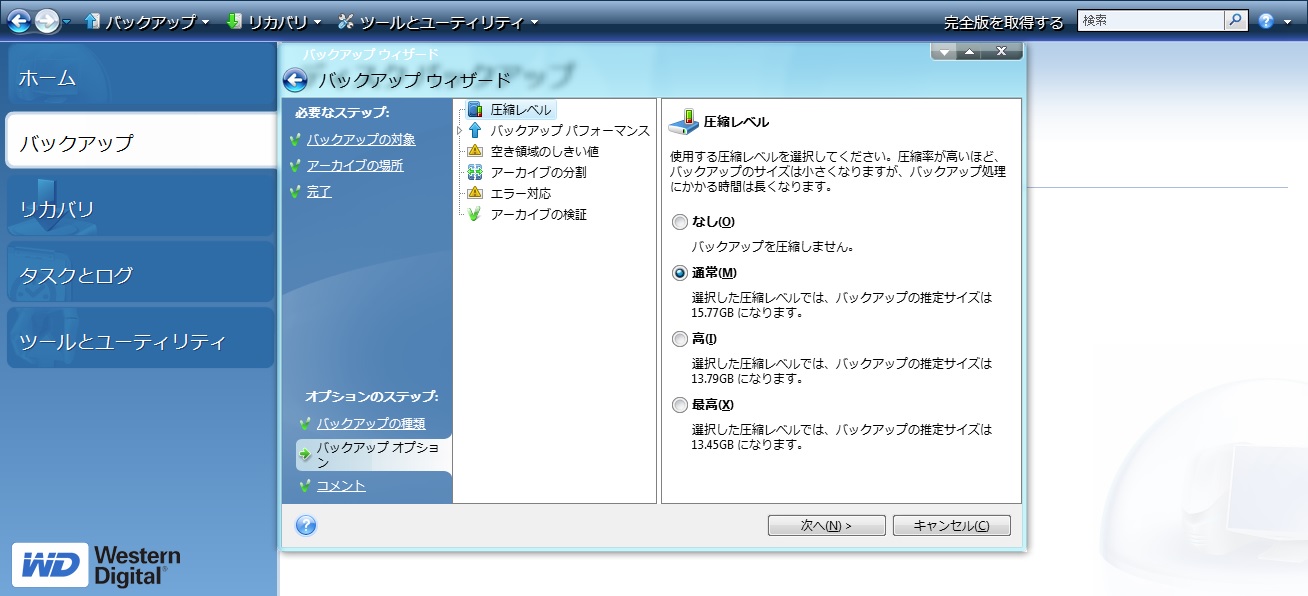Expand バックアップ パフォーマンス tree node

459,130
